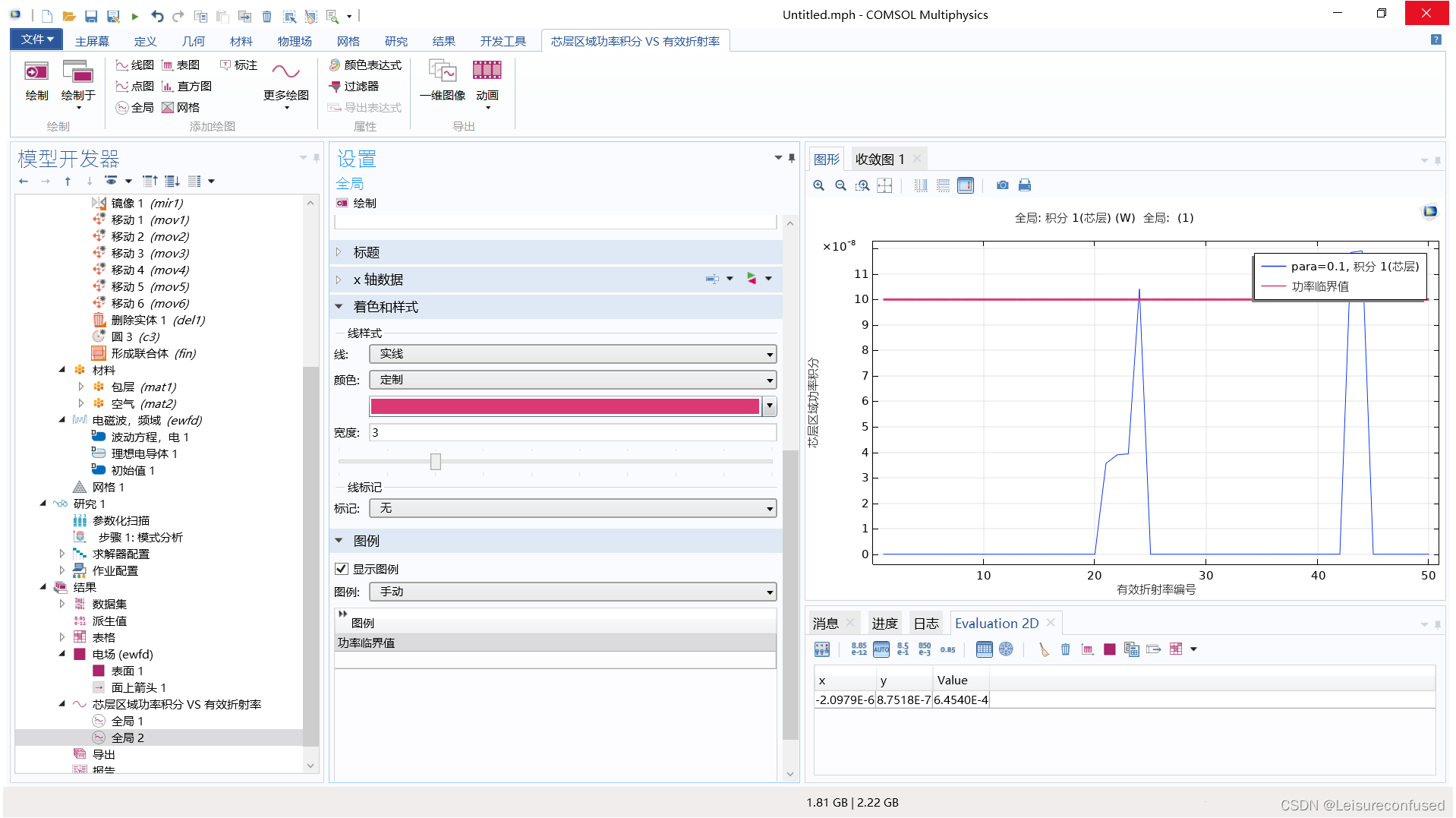Toggle y-axis log scale button
This screenshot has width=1456, height=818.
pos(943,185)
